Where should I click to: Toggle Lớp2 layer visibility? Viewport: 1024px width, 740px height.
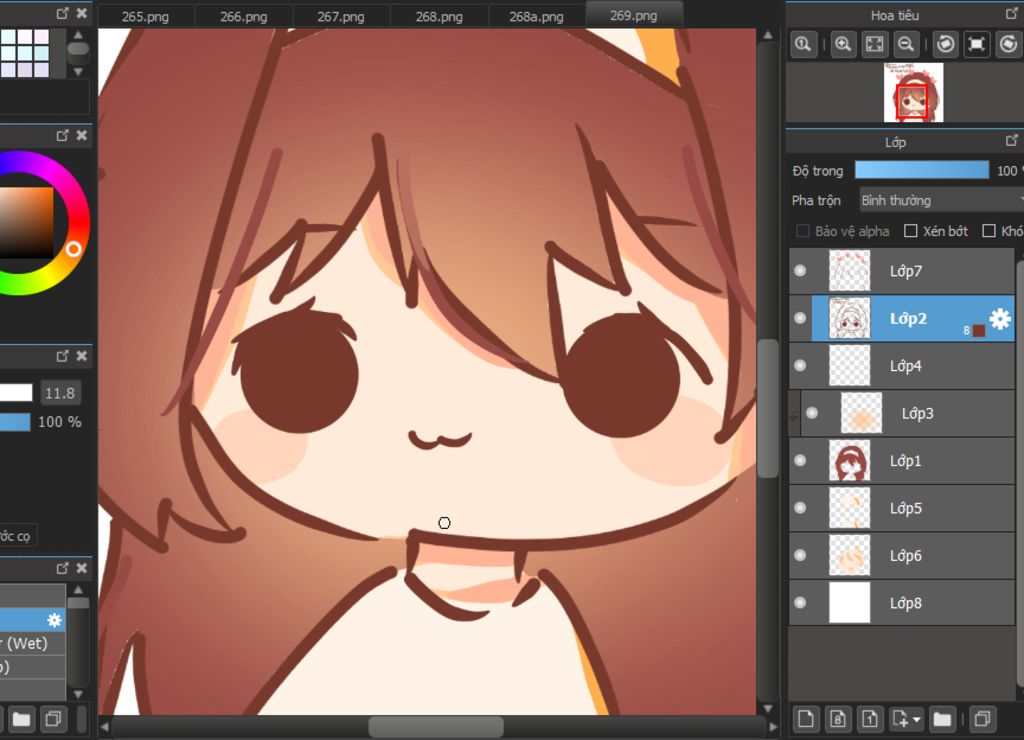[x=800, y=318]
